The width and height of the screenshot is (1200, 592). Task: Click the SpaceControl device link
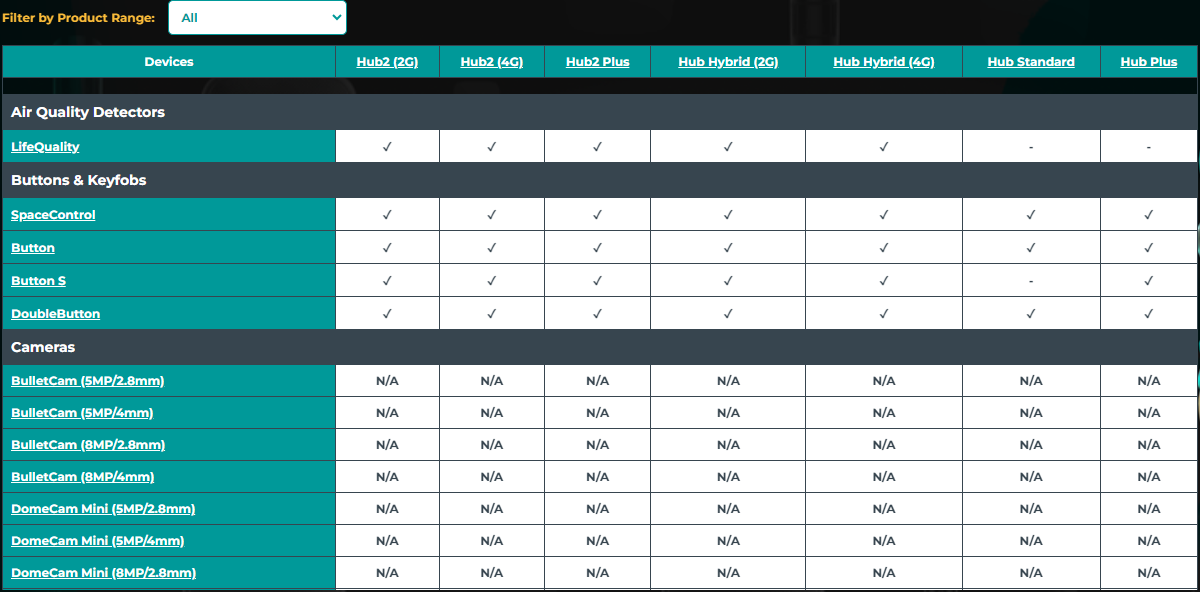[53, 215]
